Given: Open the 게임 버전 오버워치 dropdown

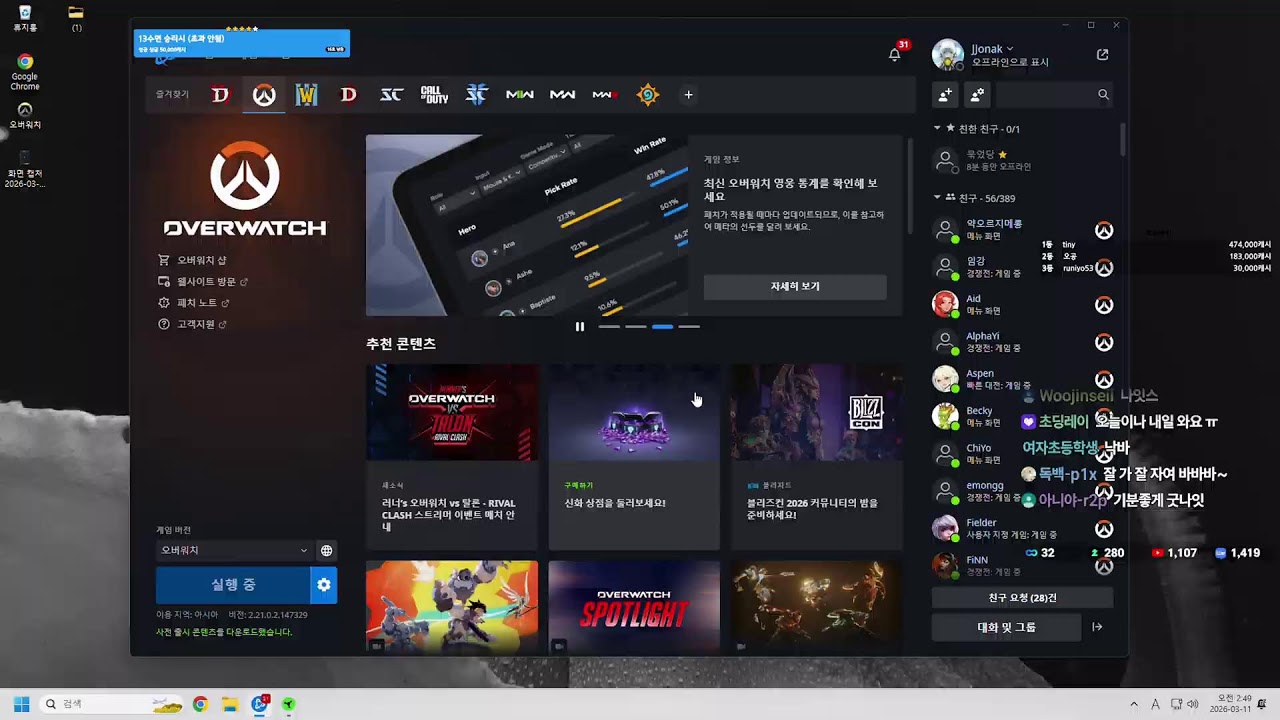Looking at the screenshot, I should click(x=234, y=551).
